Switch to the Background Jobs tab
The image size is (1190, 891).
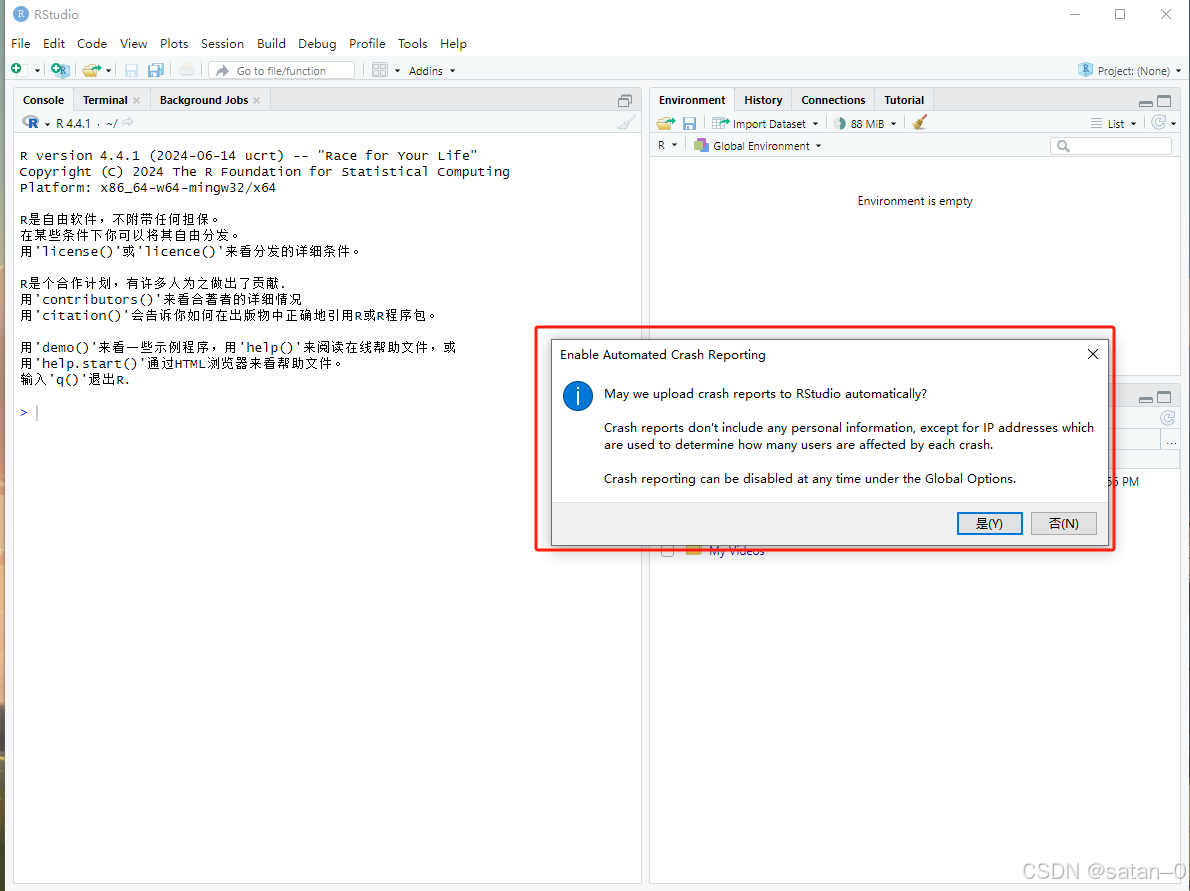203,100
